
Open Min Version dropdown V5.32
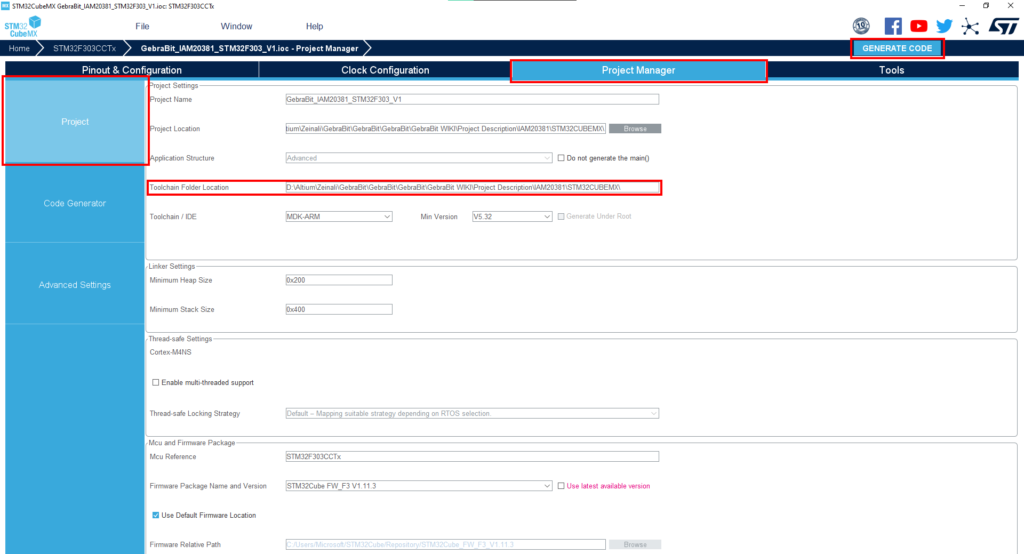click(x=512, y=216)
